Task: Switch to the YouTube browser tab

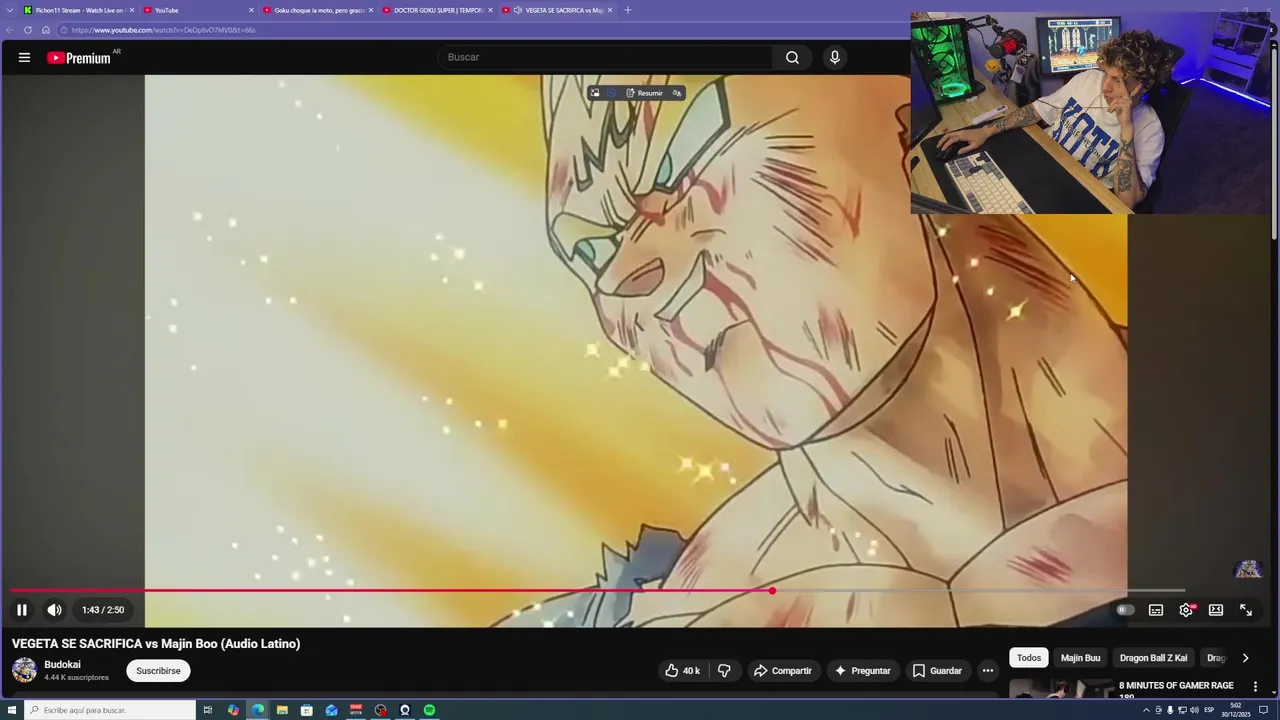Action: [197, 10]
